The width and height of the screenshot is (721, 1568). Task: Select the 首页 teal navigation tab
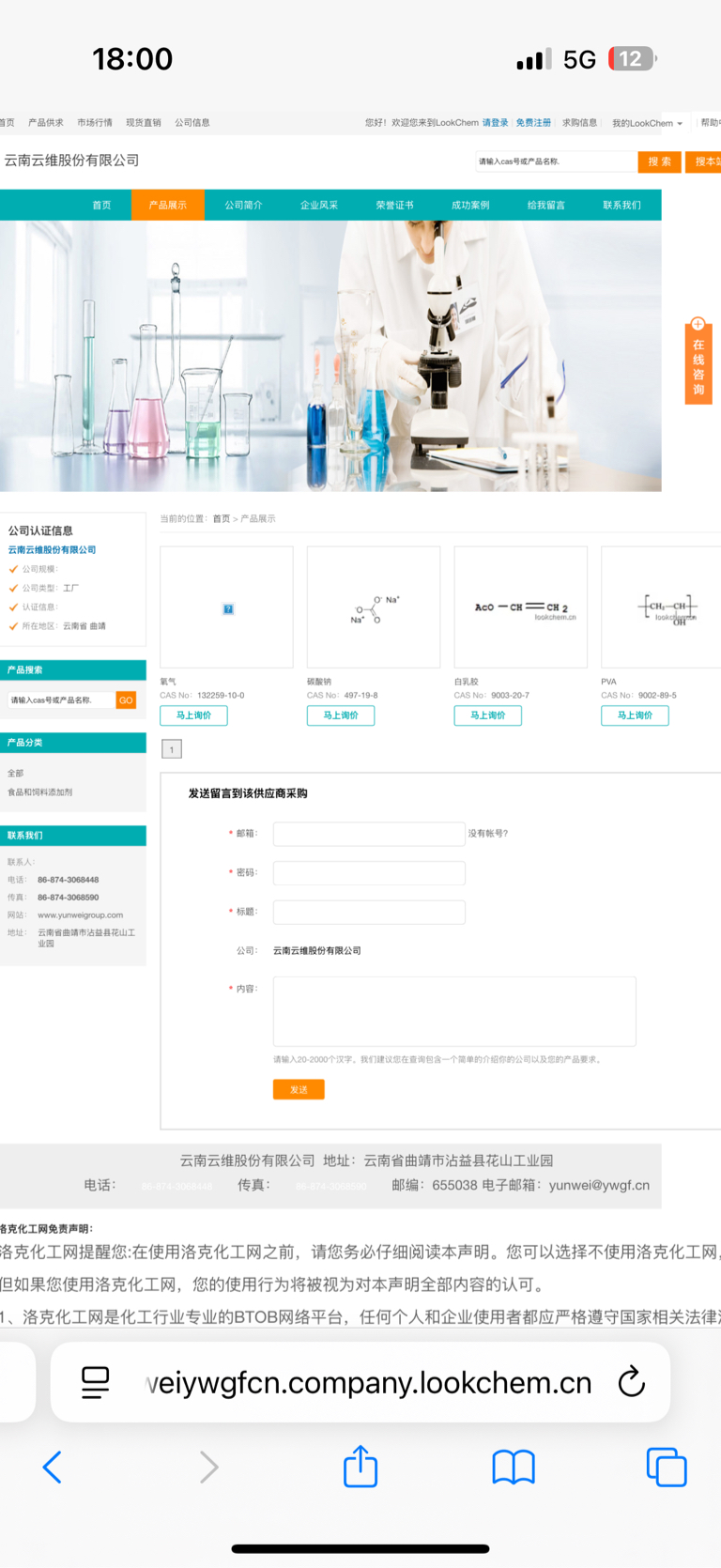click(101, 205)
